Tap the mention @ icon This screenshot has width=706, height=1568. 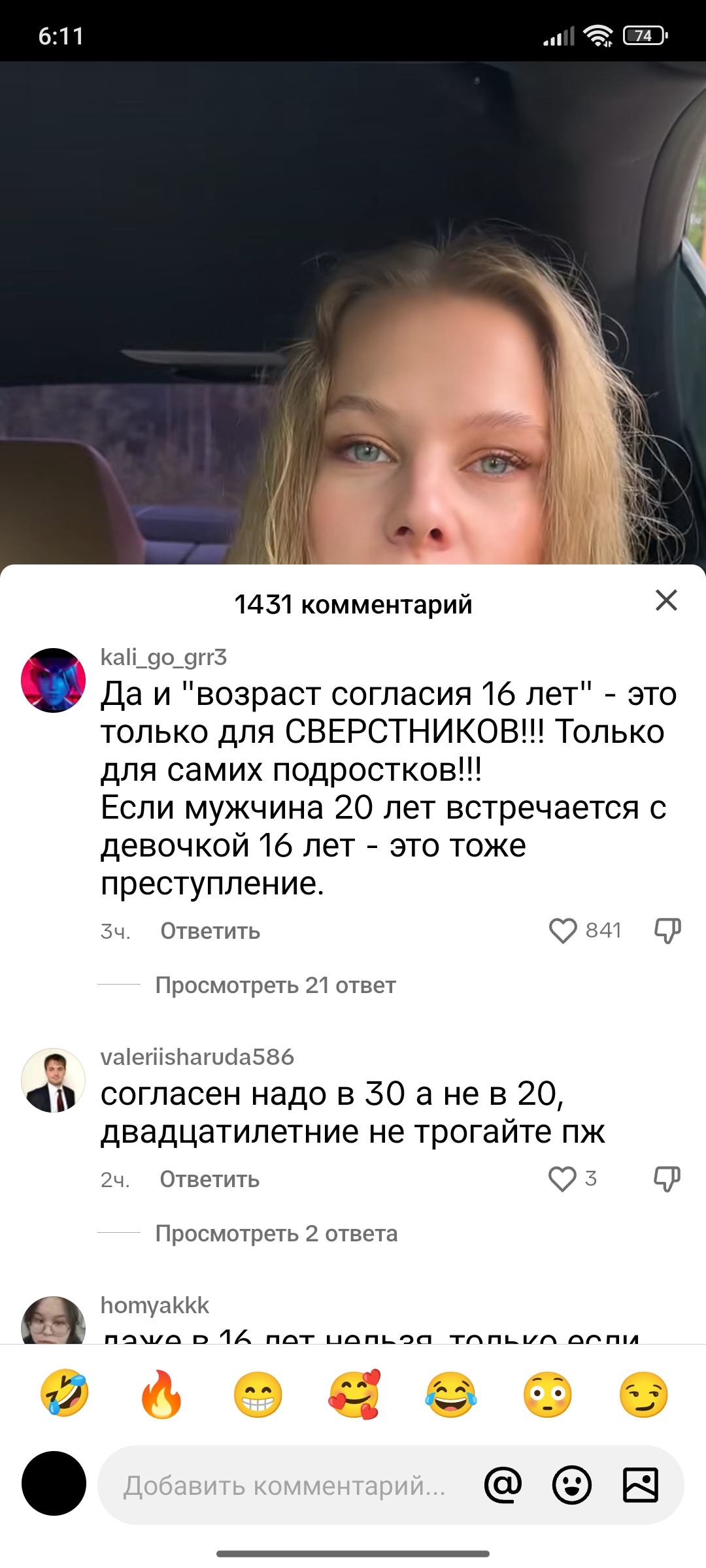[x=503, y=1485]
